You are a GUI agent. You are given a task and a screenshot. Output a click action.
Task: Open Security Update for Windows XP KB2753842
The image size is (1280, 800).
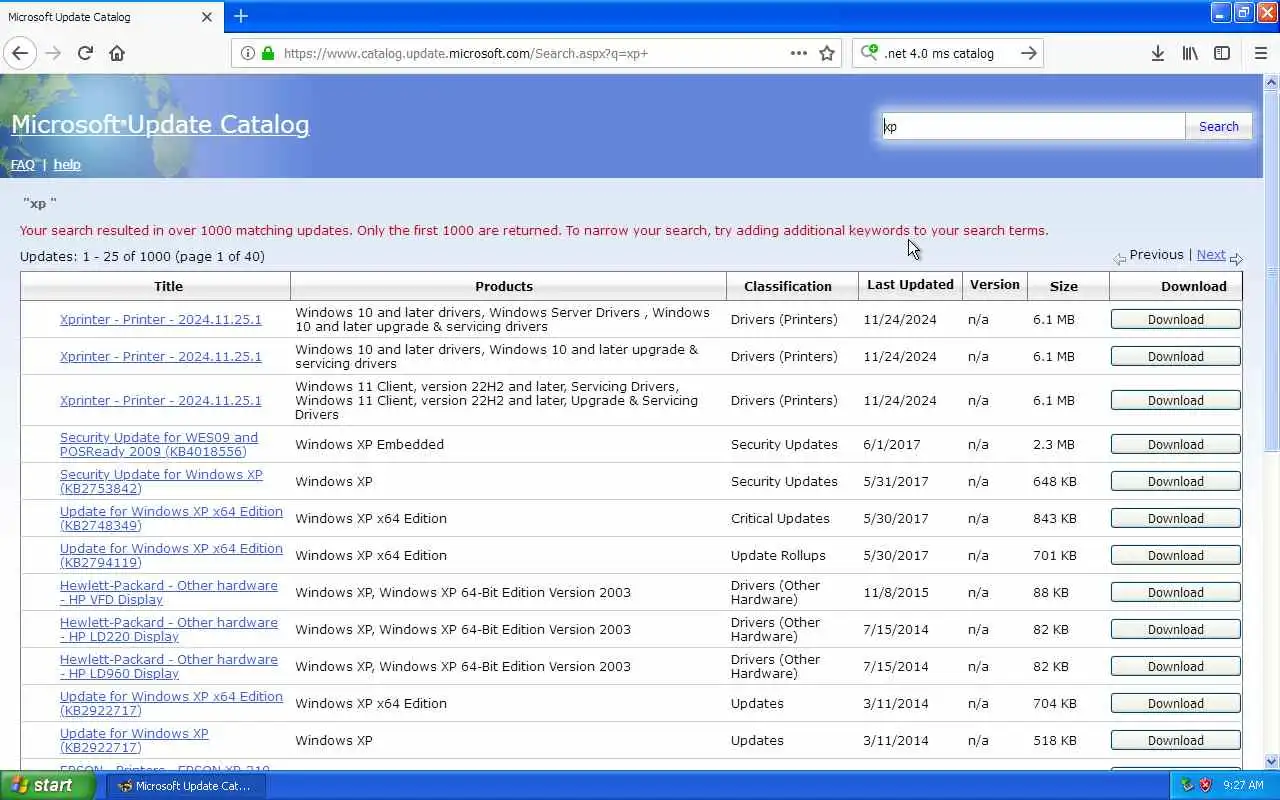pyautogui.click(x=161, y=481)
